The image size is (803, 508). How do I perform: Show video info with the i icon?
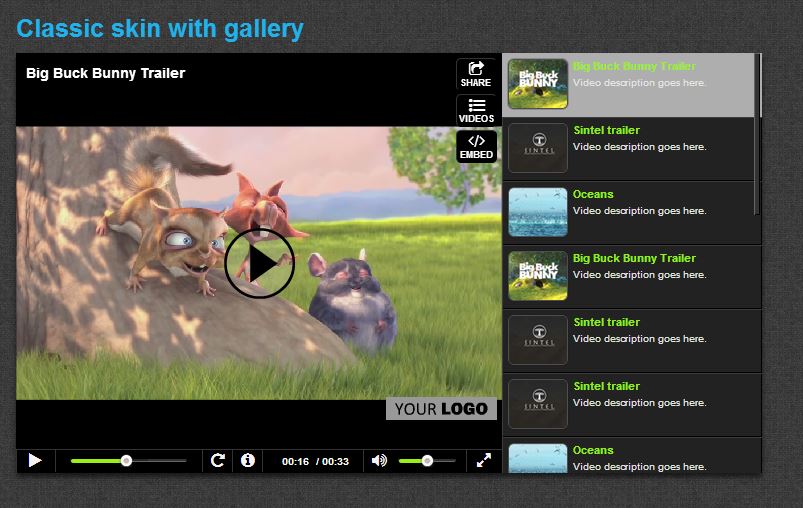point(248,460)
